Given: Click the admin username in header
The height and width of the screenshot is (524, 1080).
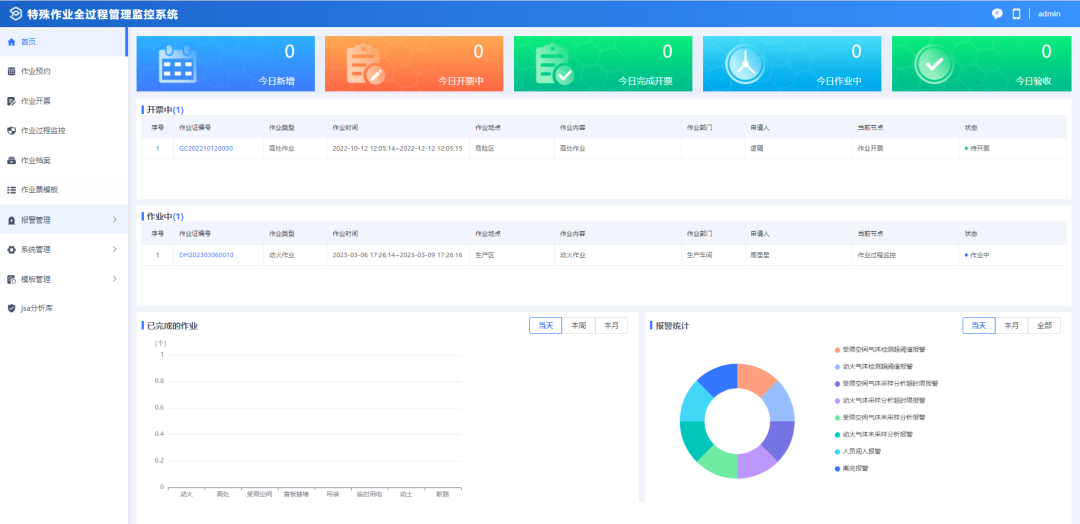Looking at the screenshot, I should click(1049, 14).
